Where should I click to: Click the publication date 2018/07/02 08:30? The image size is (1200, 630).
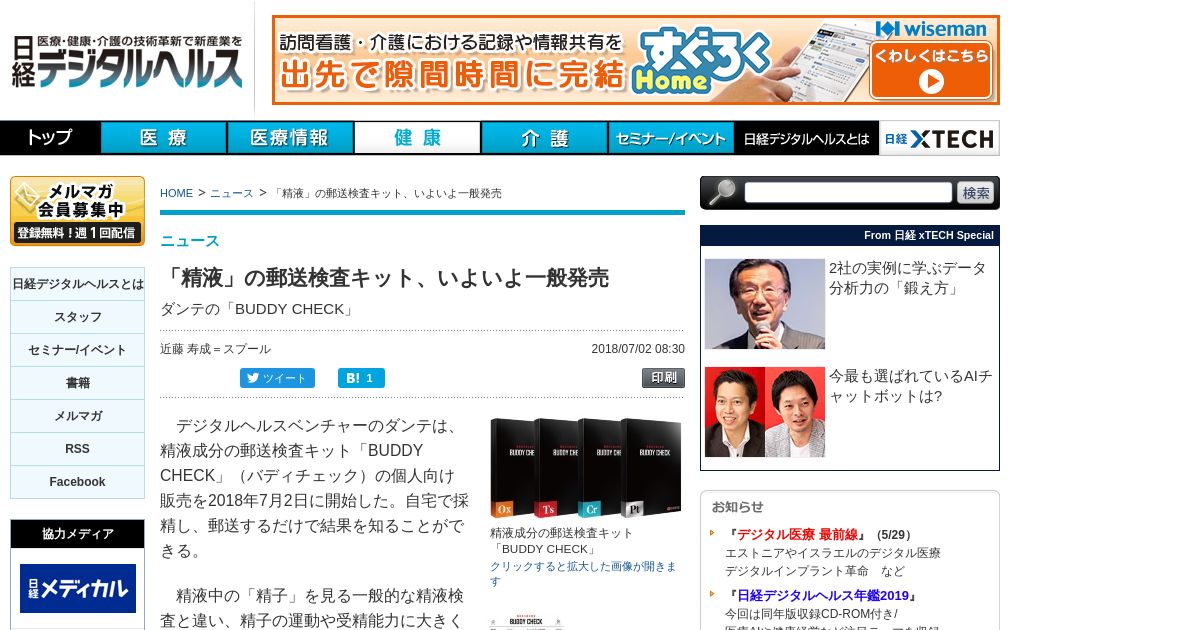[x=638, y=349]
